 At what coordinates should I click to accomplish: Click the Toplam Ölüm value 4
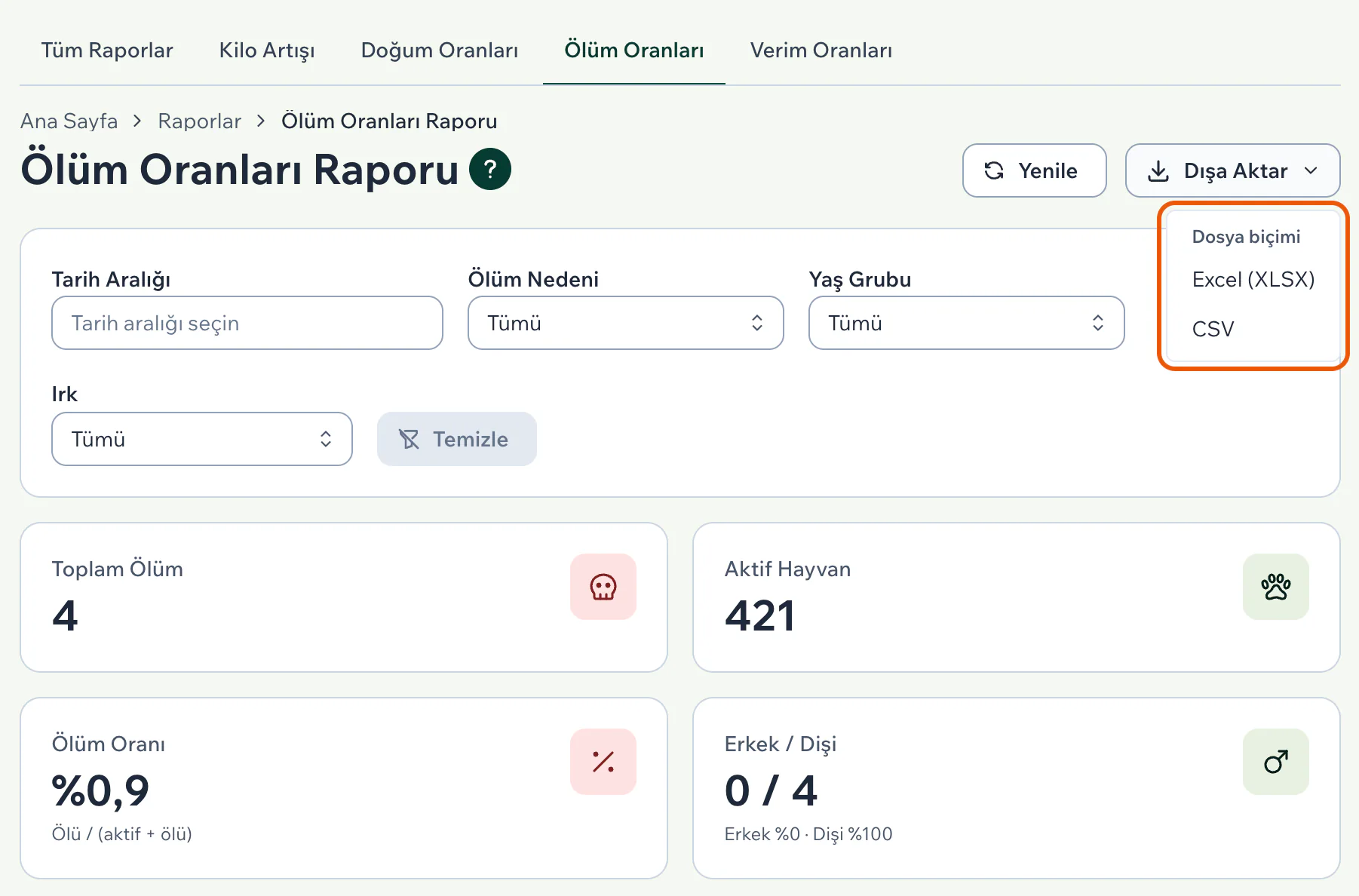[66, 615]
